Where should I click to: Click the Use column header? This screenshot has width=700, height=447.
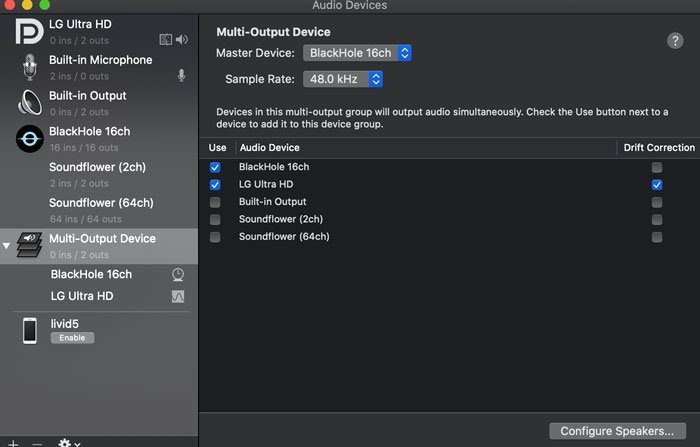(x=217, y=148)
